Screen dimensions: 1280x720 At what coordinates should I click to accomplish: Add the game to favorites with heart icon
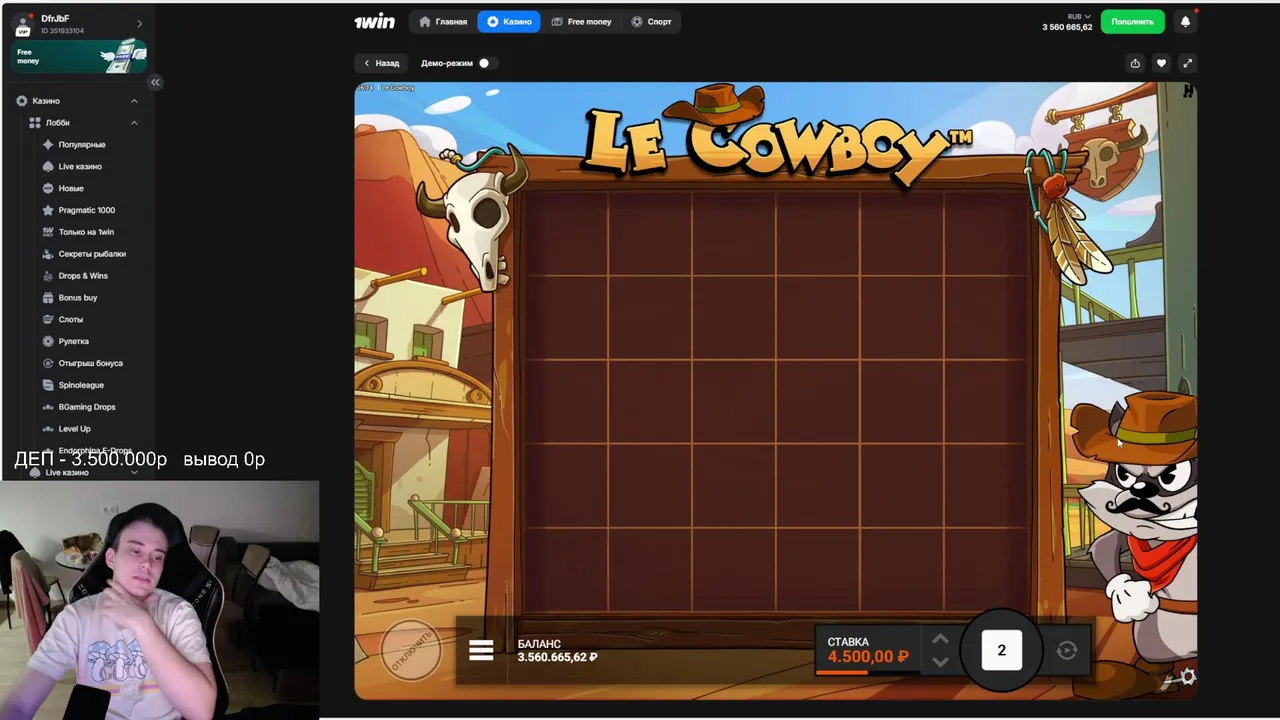point(1161,63)
